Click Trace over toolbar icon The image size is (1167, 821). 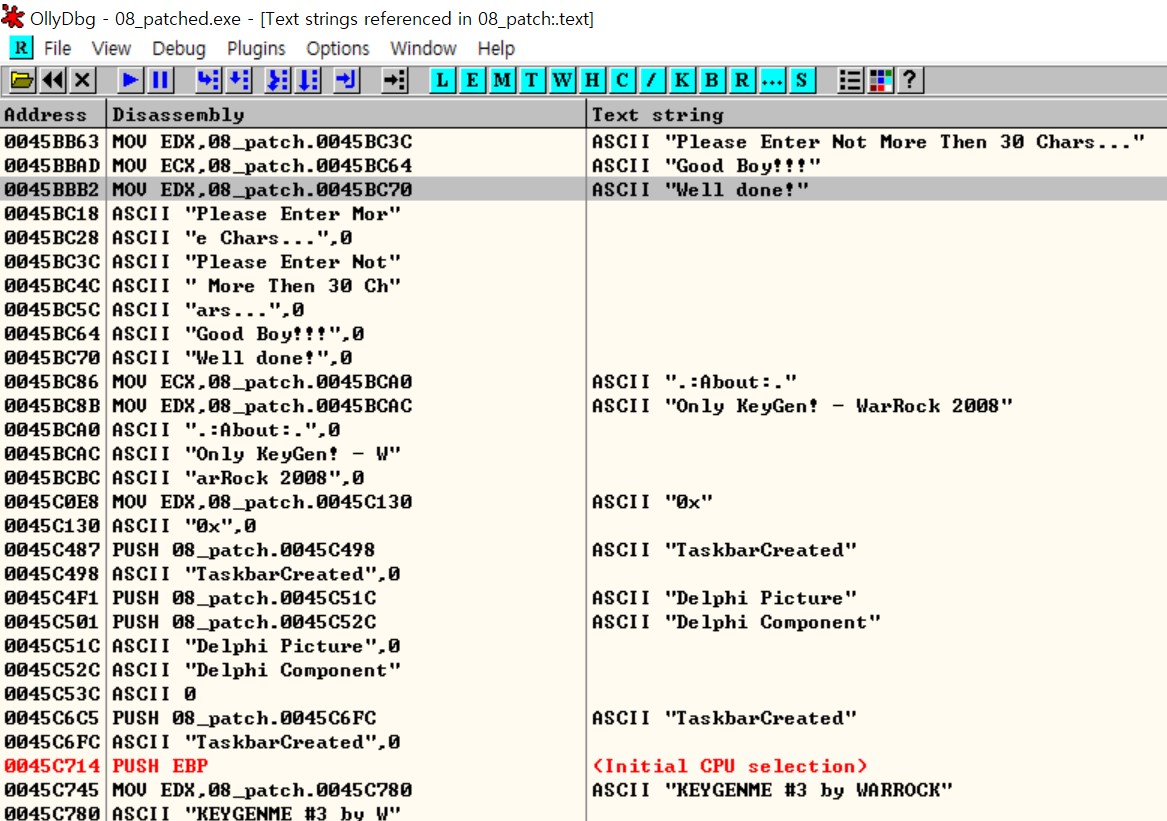click(x=307, y=80)
